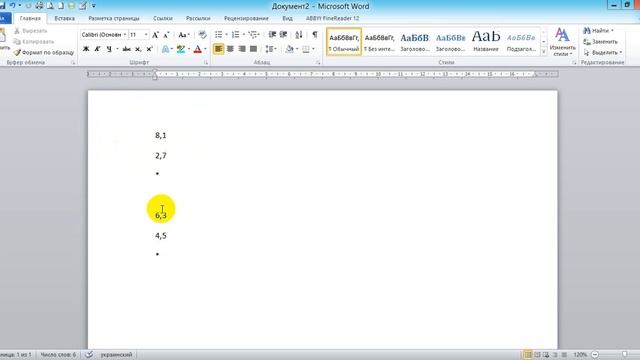Click the spelling check icon in status bar

coord(89,354)
